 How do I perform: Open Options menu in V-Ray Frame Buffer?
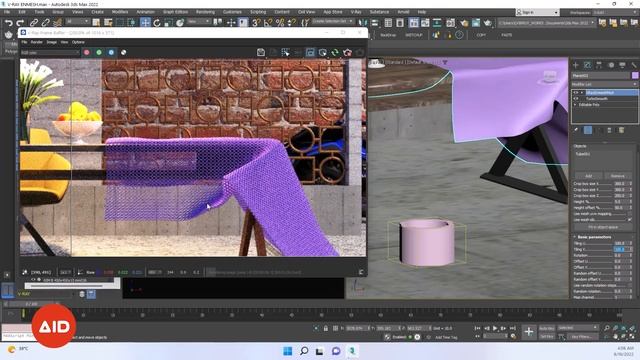(x=78, y=42)
